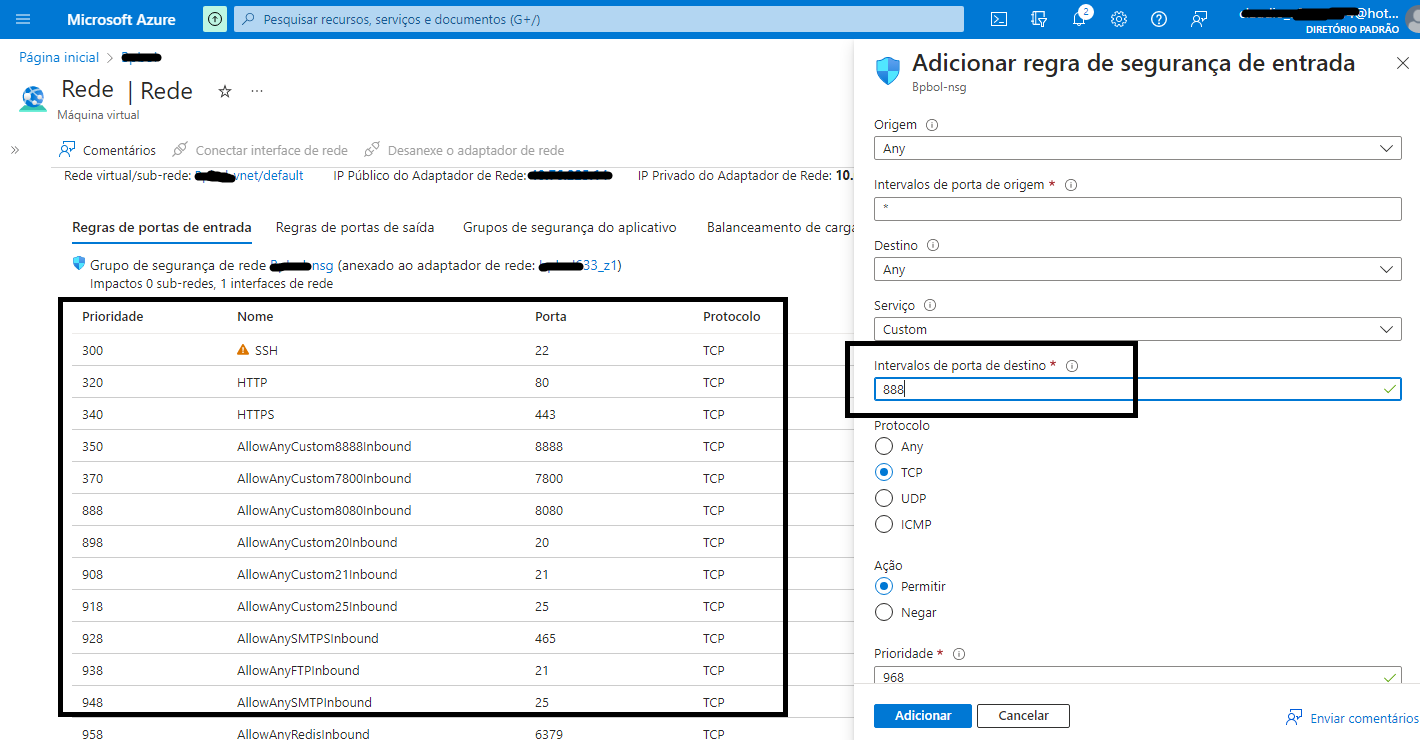Screen dimensions: 1420x740
Task: Expand the collapsed left sidebar menu
Action: point(15,150)
